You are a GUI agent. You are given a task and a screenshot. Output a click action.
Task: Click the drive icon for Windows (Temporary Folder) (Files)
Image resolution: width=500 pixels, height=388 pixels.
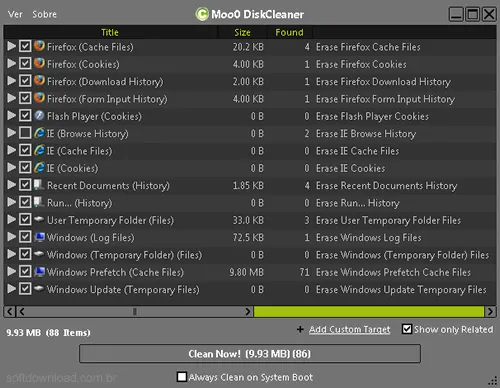(39, 254)
